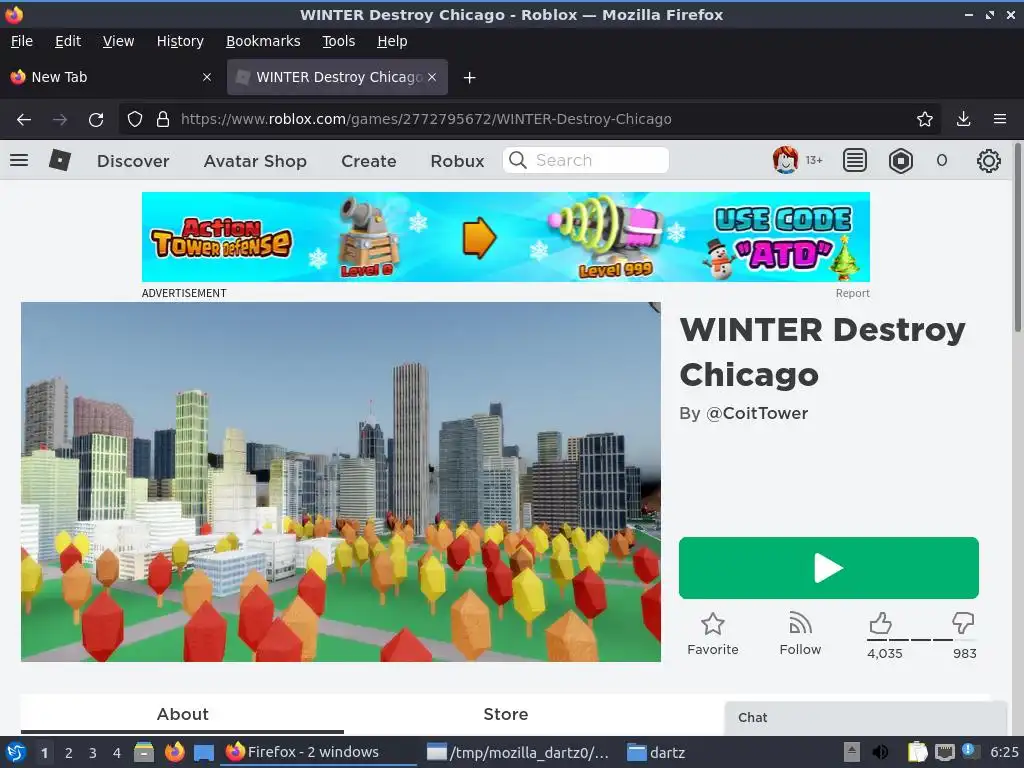This screenshot has height=768, width=1024.
Task: Click the taskbar clock showing 6:25
Action: click(x=1004, y=752)
